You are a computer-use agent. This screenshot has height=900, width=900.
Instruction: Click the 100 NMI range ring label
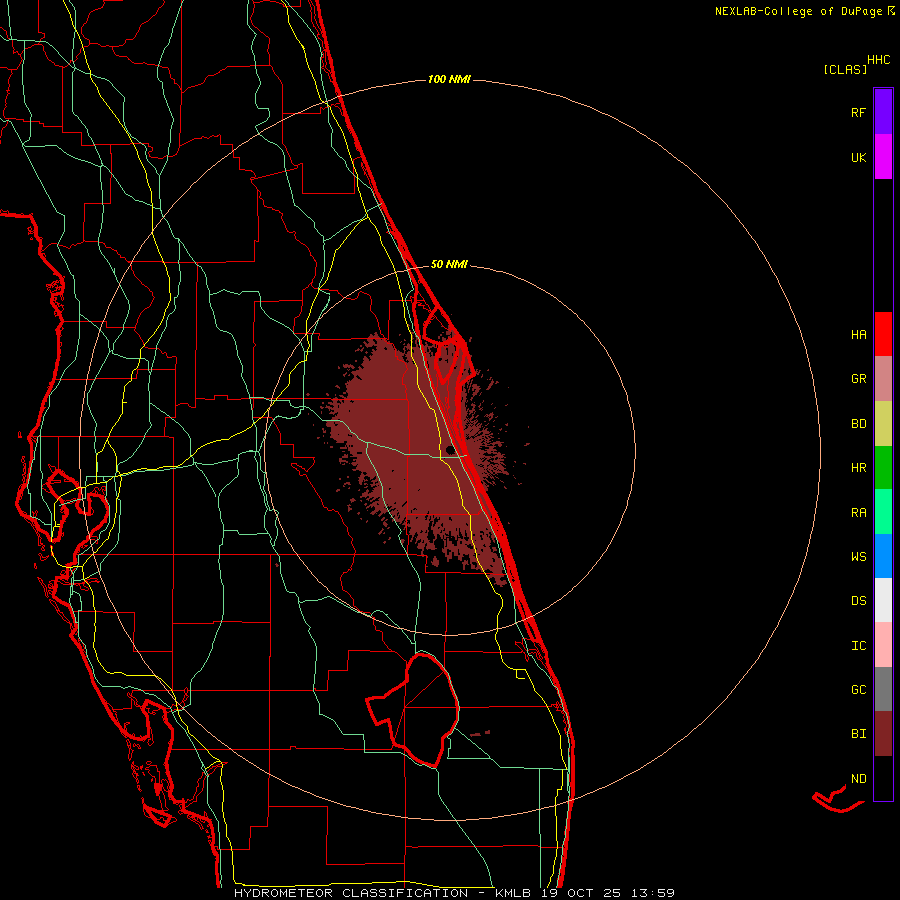(x=449, y=79)
